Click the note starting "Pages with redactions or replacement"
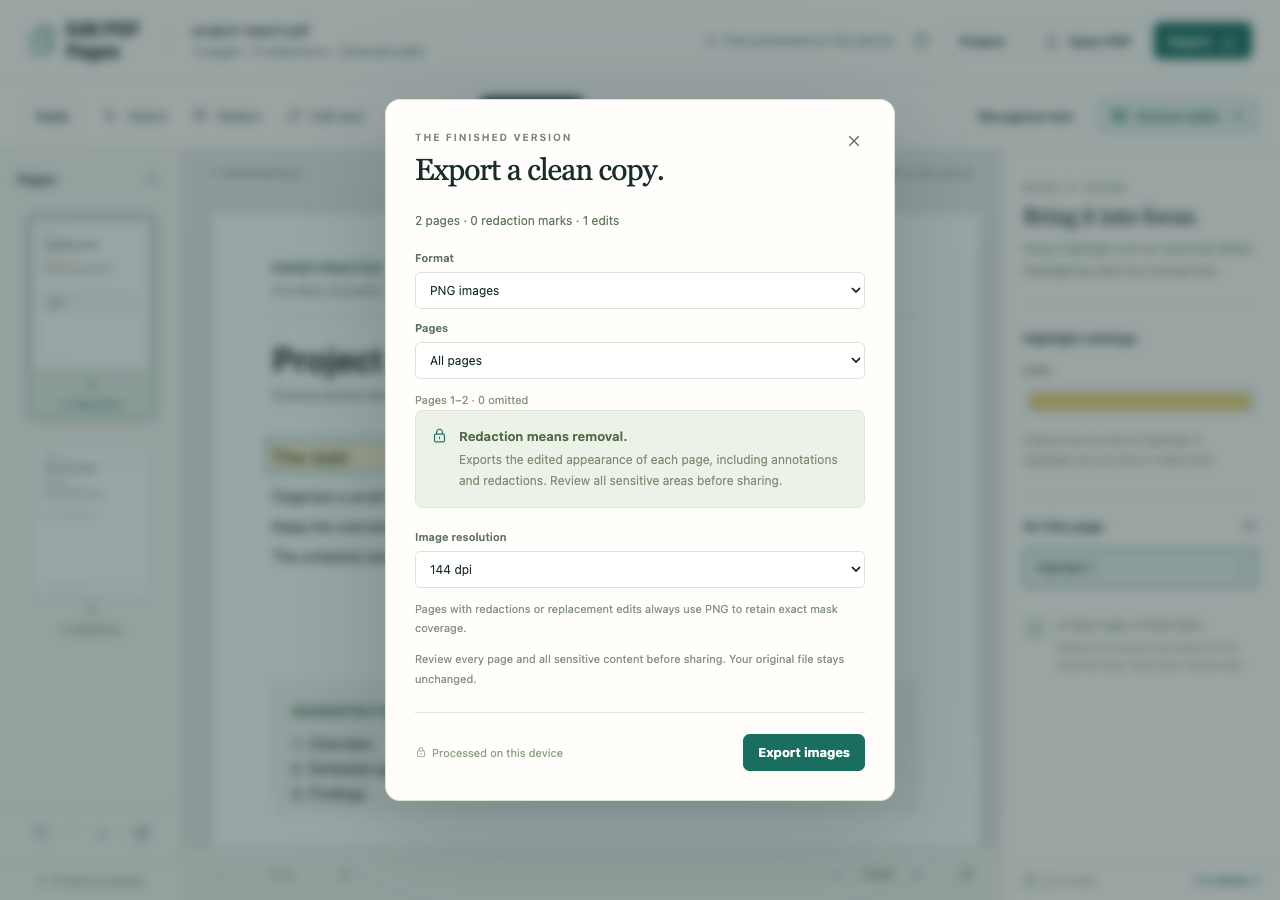This screenshot has height=900, width=1280. point(626,619)
